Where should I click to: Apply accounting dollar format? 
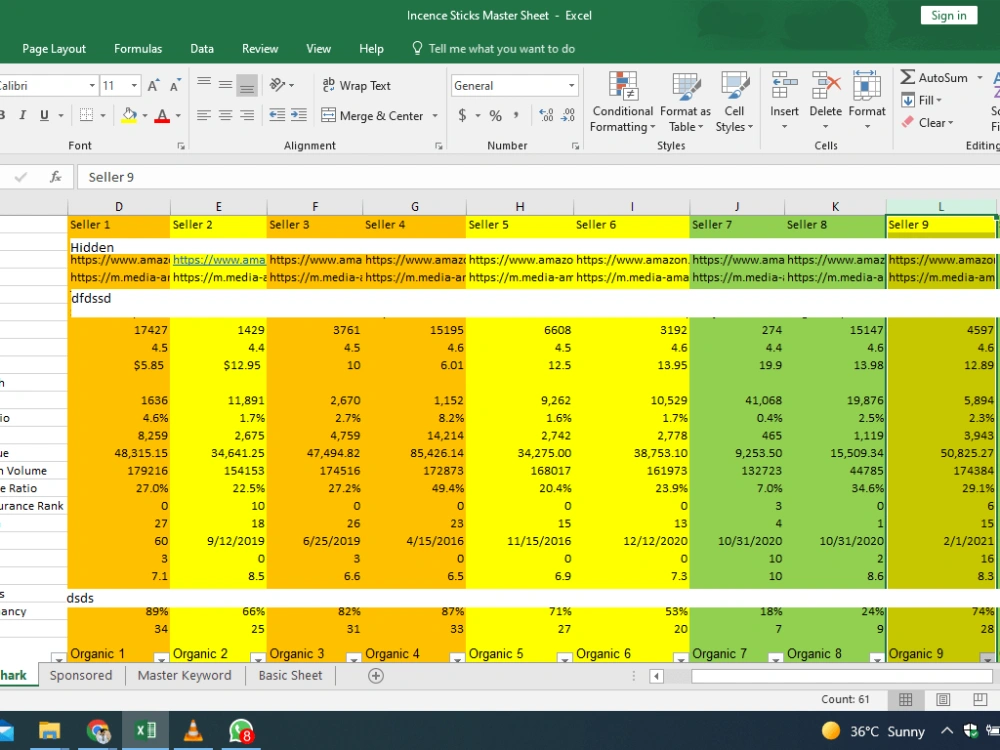pos(462,115)
